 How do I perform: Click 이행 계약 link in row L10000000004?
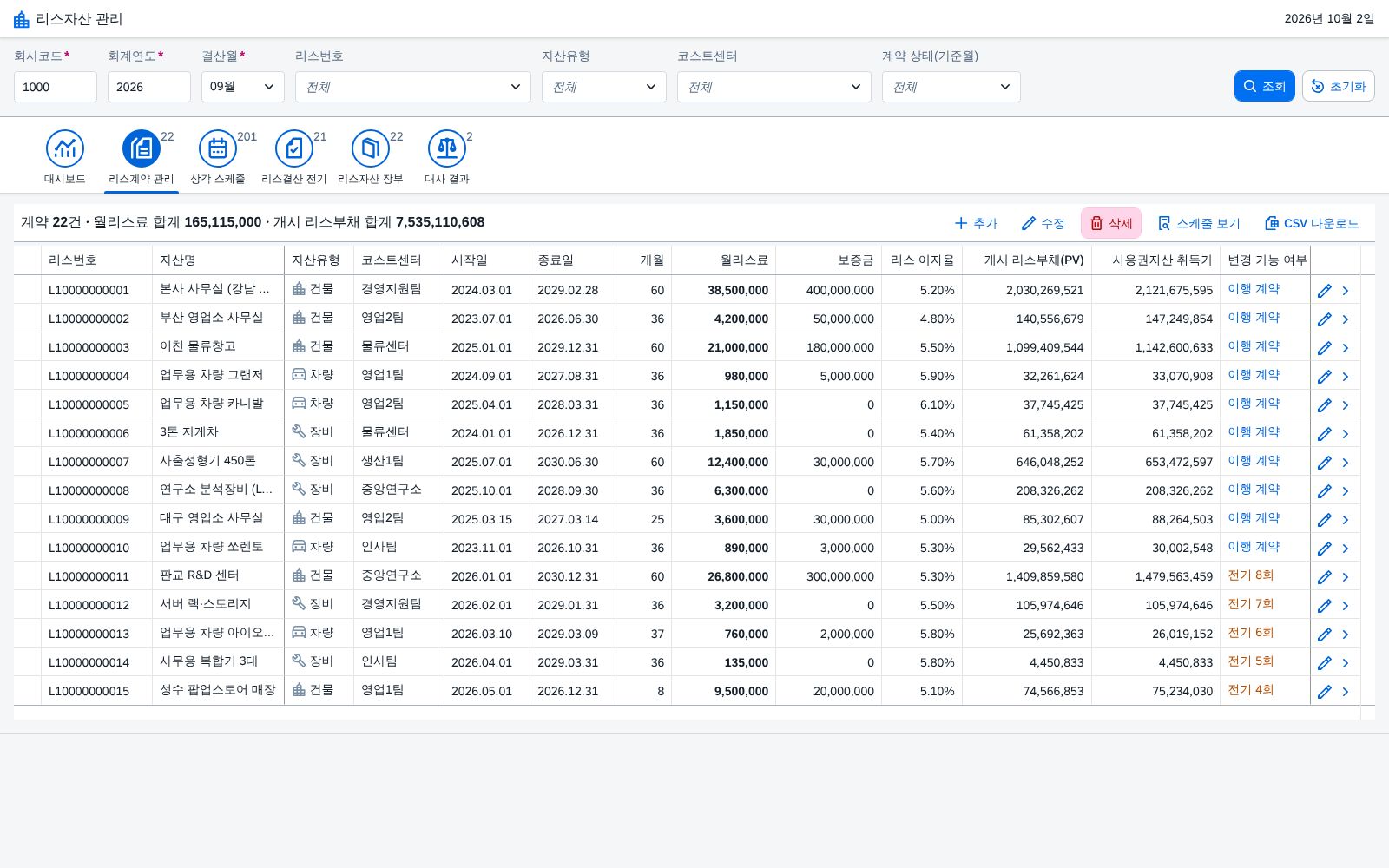pyautogui.click(x=1254, y=375)
